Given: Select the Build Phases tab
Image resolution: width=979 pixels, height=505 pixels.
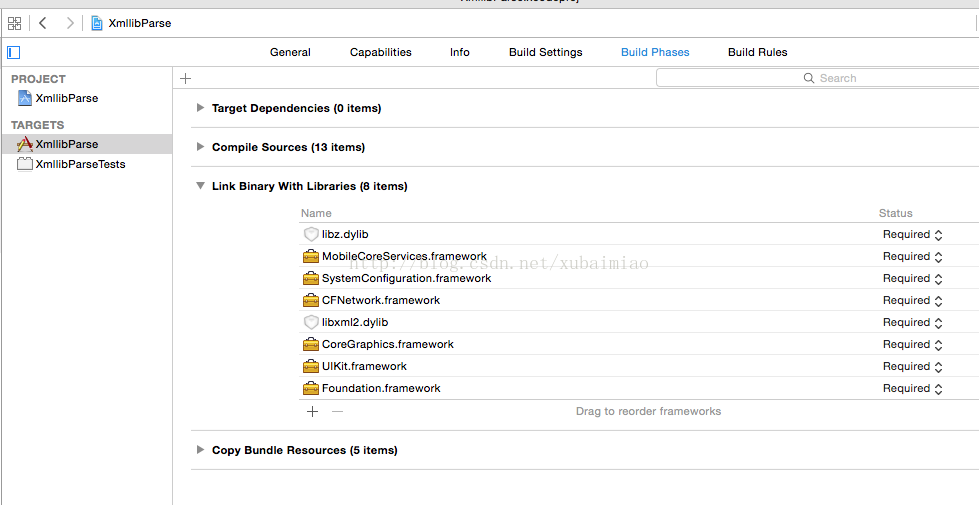Looking at the screenshot, I should point(655,52).
